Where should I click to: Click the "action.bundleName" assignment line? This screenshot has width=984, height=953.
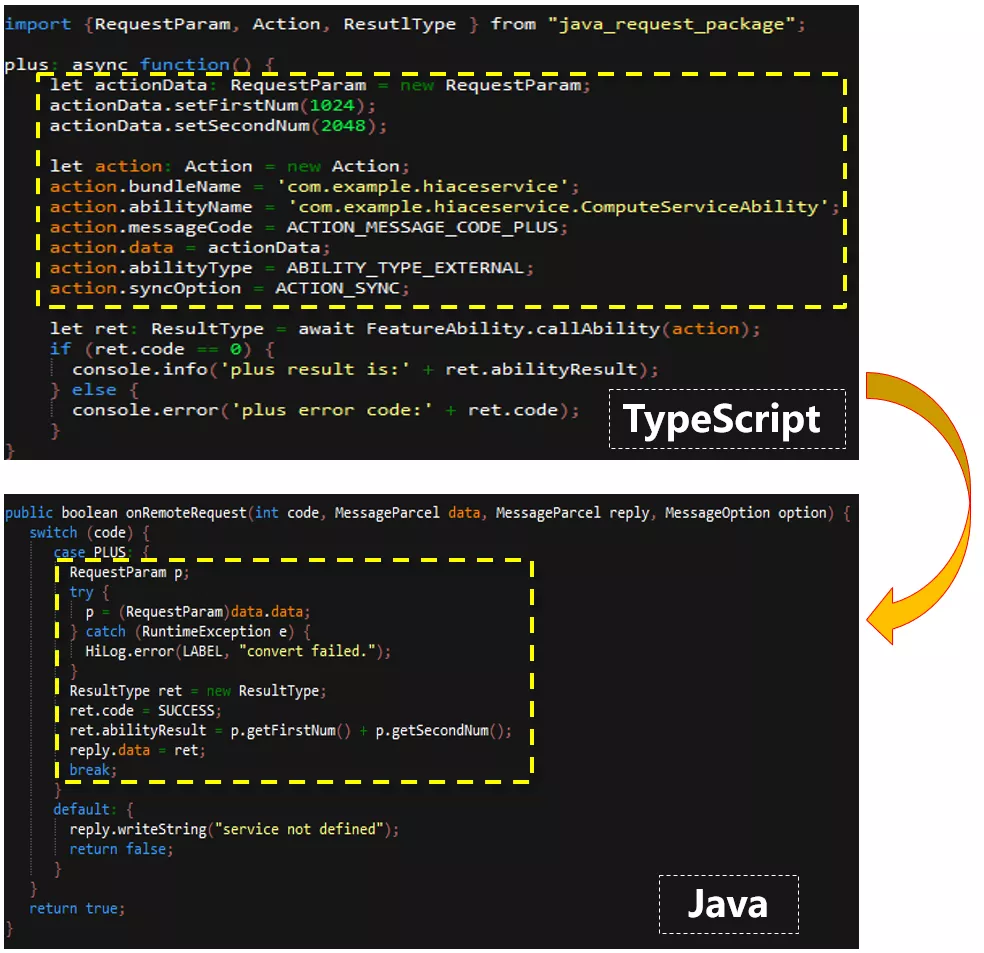pos(314,186)
